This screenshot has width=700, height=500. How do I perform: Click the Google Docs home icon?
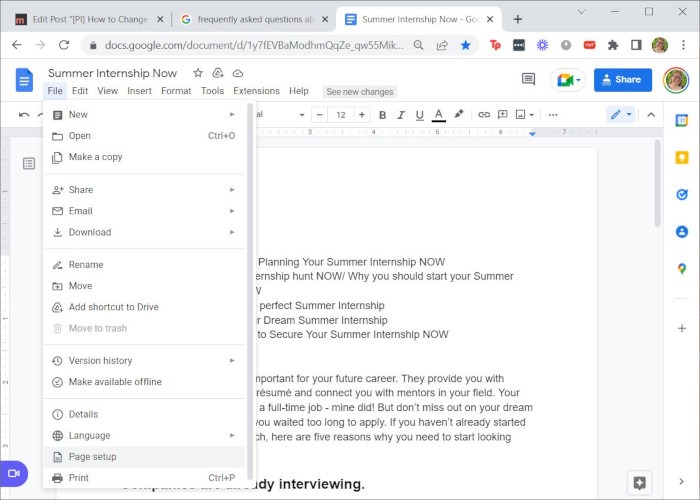click(24, 80)
